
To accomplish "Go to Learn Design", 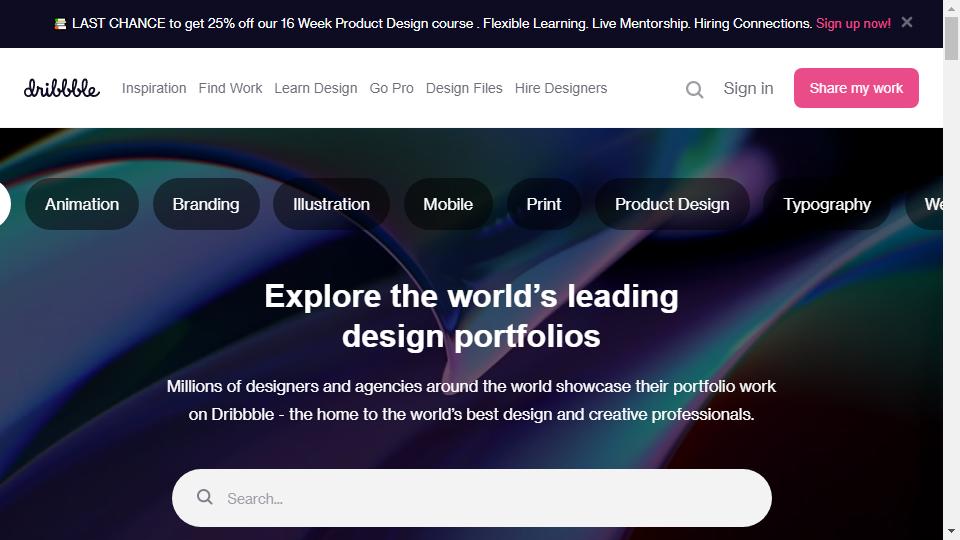I will [x=315, y=88].
